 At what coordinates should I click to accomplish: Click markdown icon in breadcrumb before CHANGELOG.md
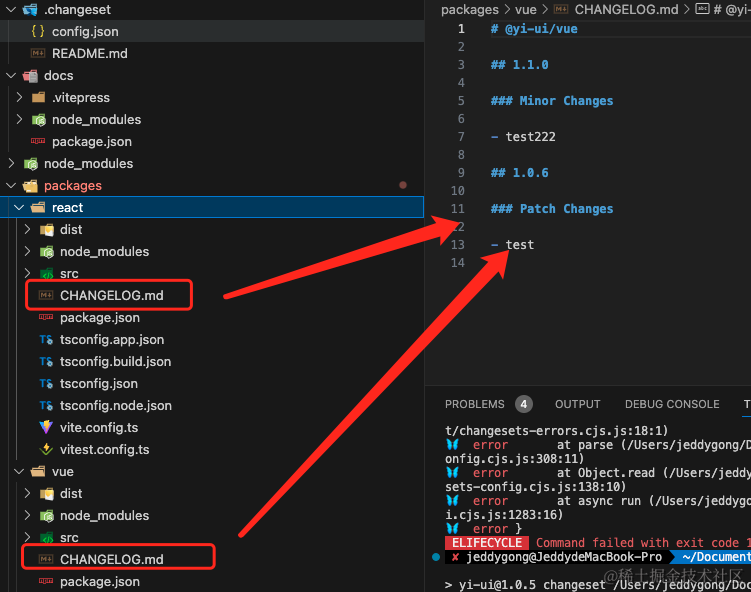(561, 9)
